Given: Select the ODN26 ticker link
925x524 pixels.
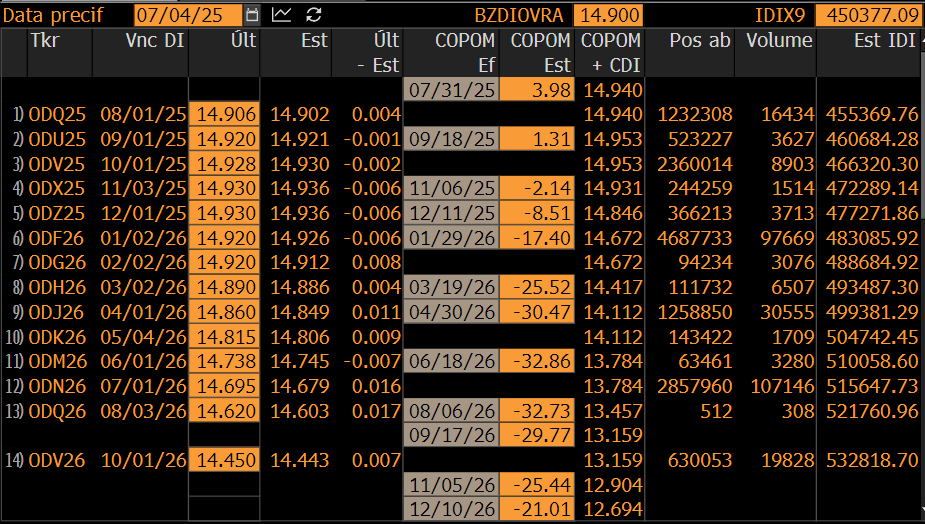Looking at the screenshot, I should coord(57,386).
